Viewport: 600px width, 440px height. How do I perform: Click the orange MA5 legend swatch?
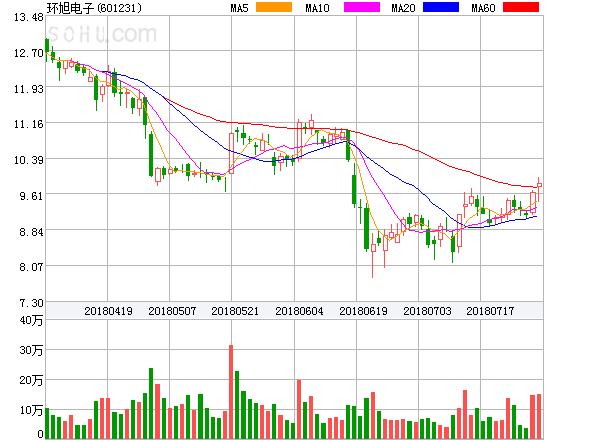click(274, 7)
